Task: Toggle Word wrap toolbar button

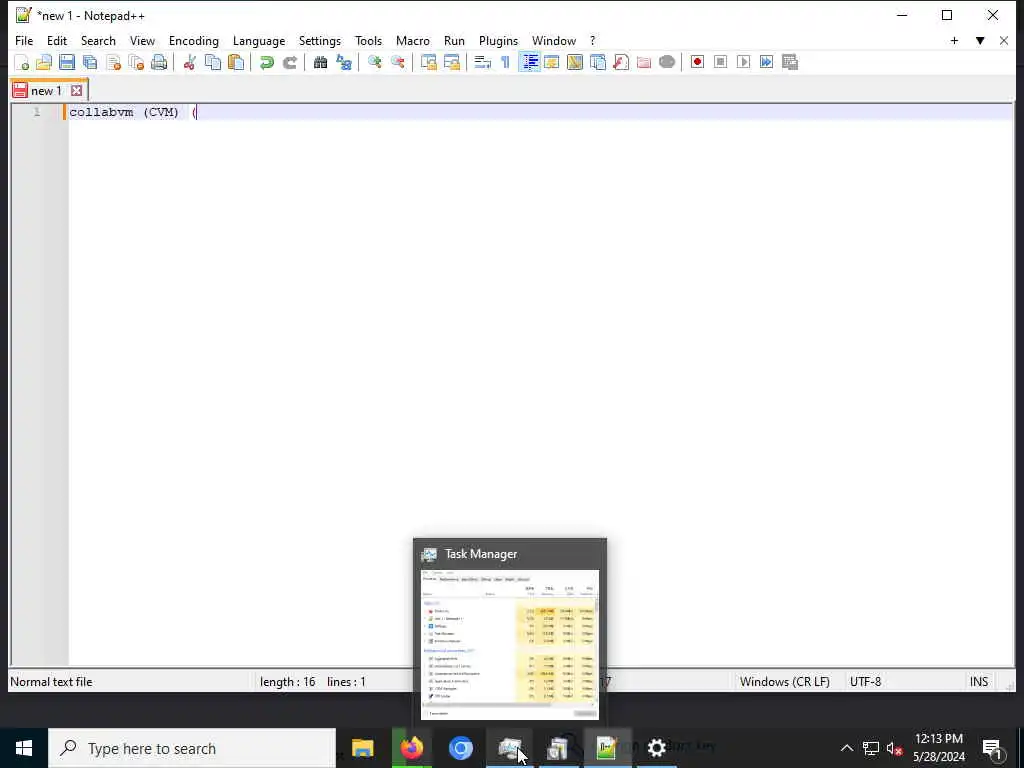Action: coord(482,62)
